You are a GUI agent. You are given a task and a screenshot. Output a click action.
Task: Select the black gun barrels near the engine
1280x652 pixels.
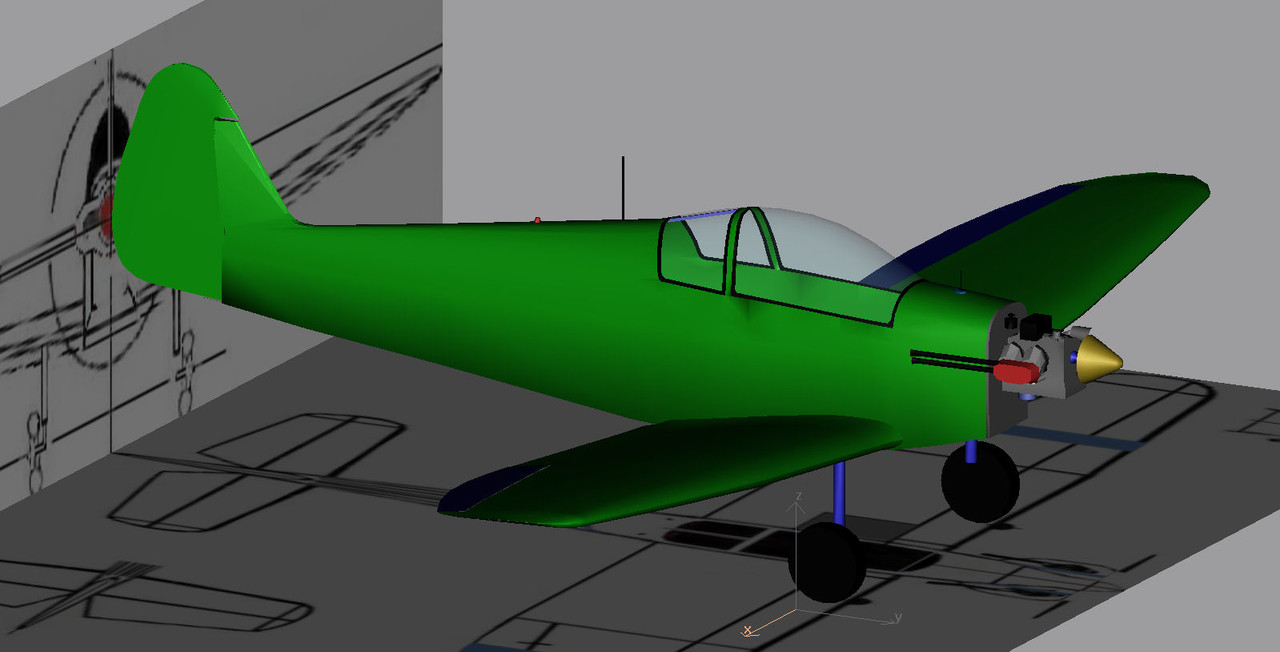pyautogui.click(x=951, y=362)
